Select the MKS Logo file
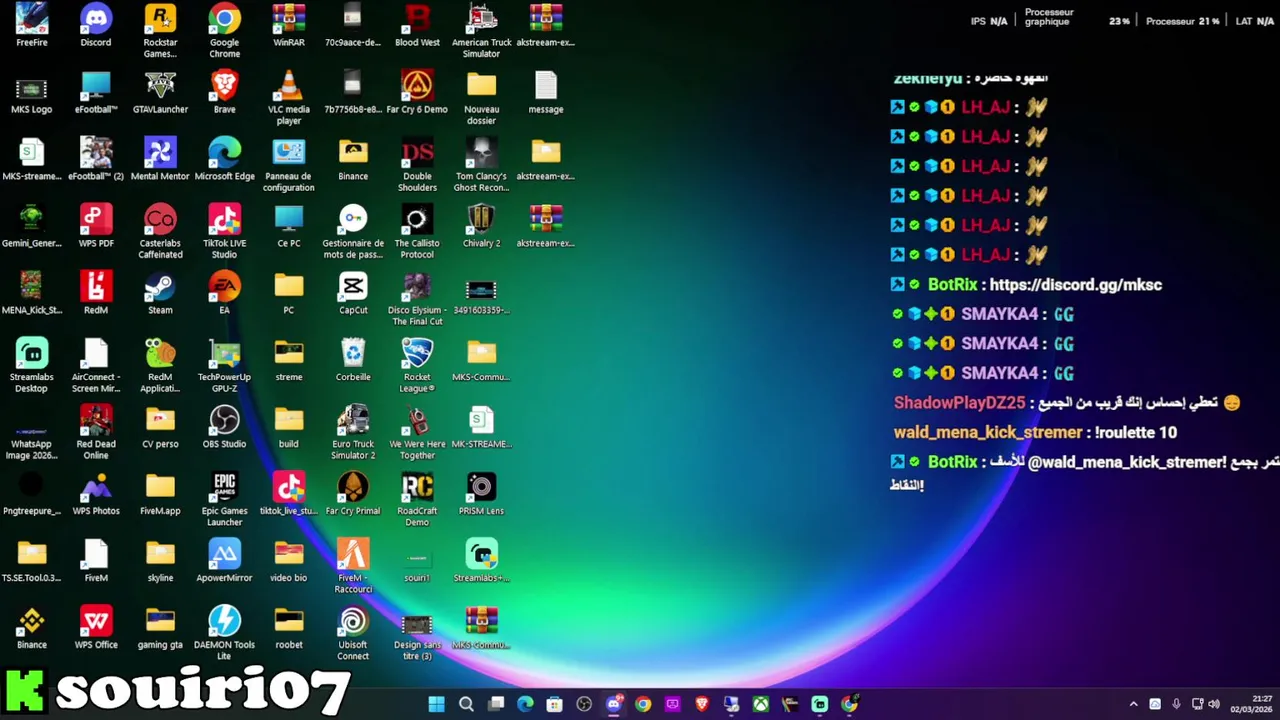This screenshot has width=1280, height=720. 32,92
